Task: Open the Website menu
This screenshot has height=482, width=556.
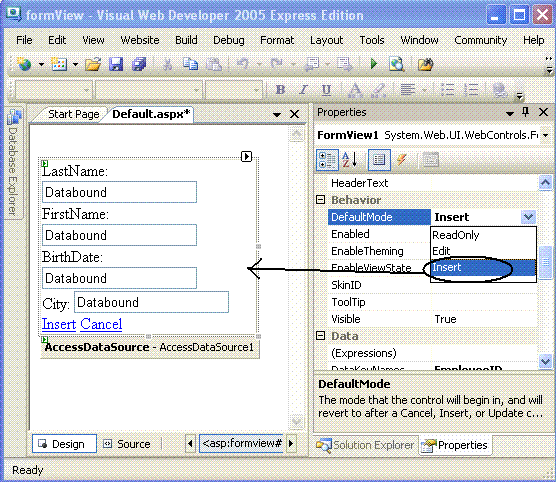Action: click(140, 40)
